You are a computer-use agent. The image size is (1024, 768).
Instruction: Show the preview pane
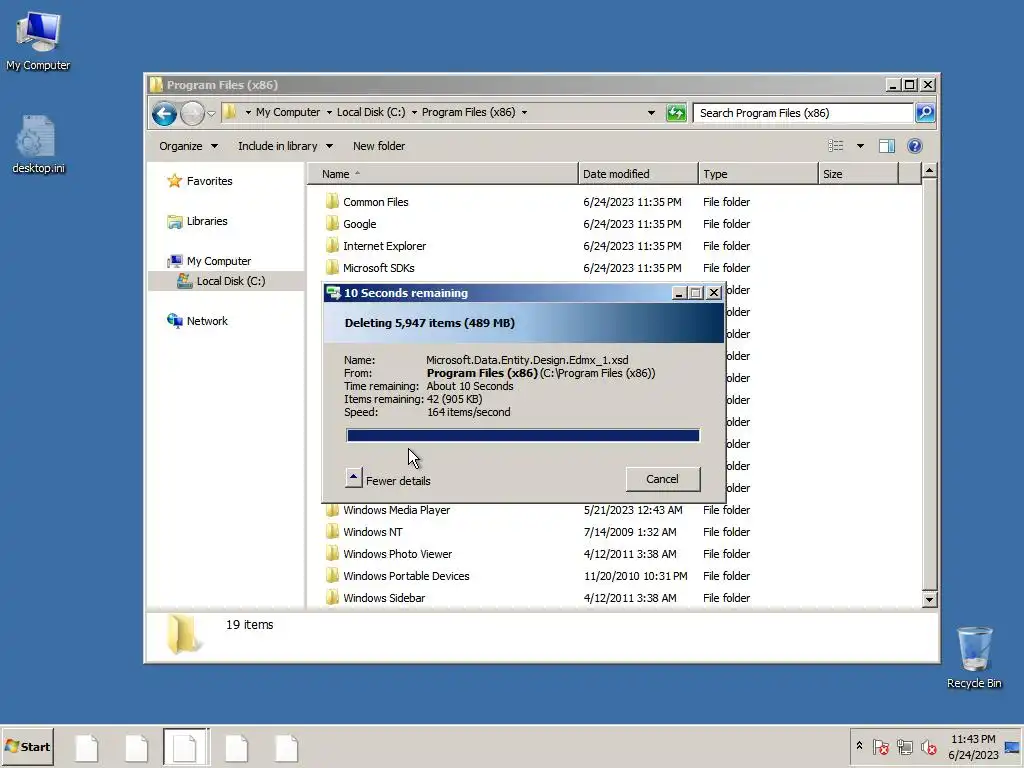tap(887, 146)
